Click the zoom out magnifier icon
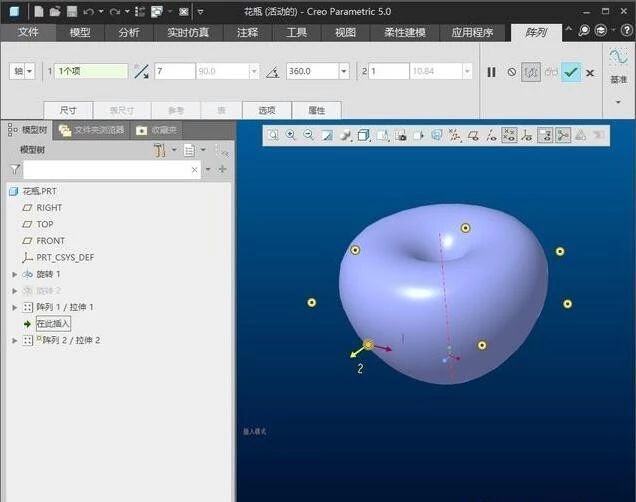 coord(309,135)
